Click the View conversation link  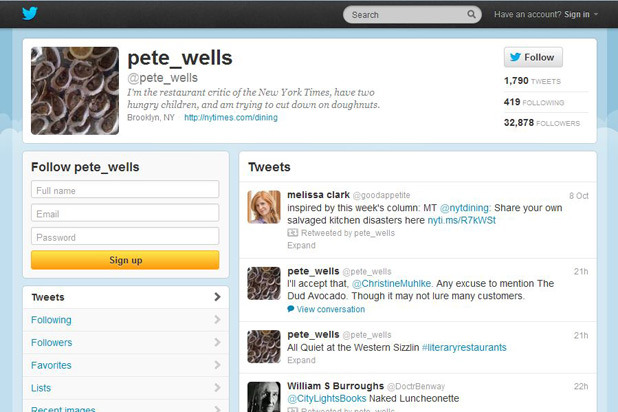coord(331,309)
